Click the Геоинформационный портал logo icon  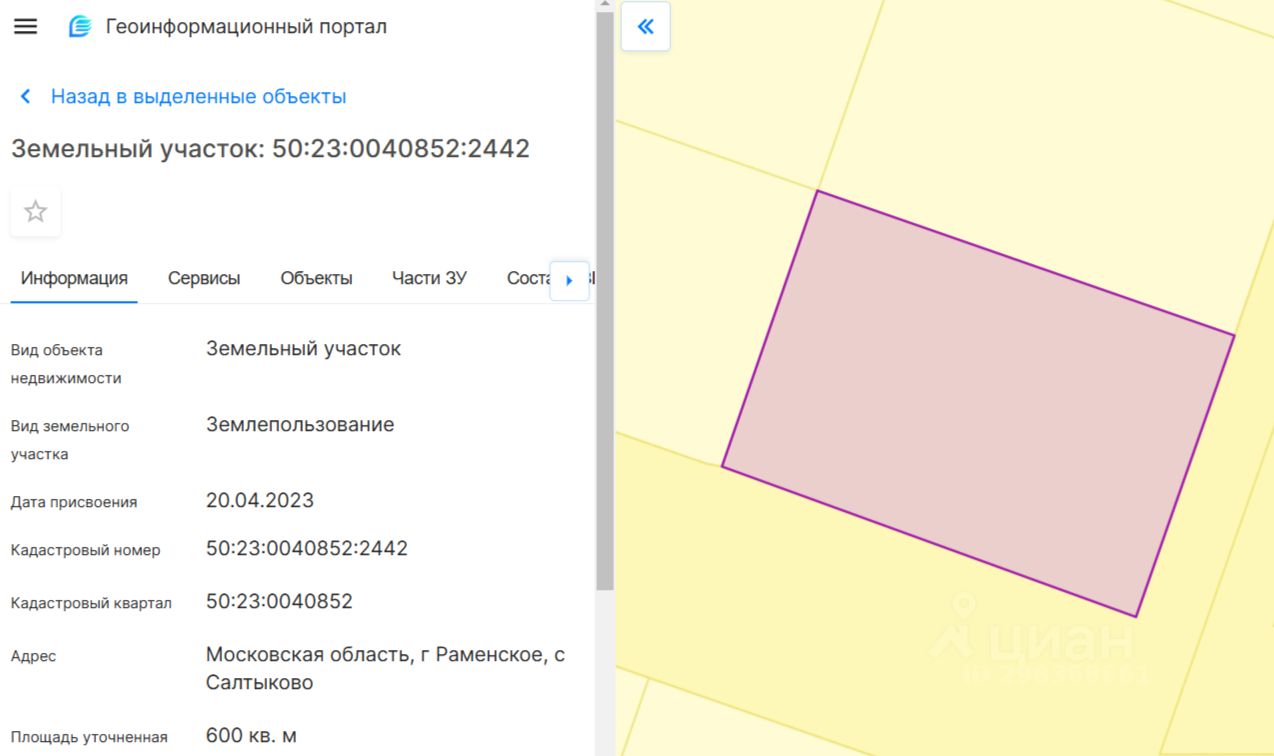tap(80, 27)
